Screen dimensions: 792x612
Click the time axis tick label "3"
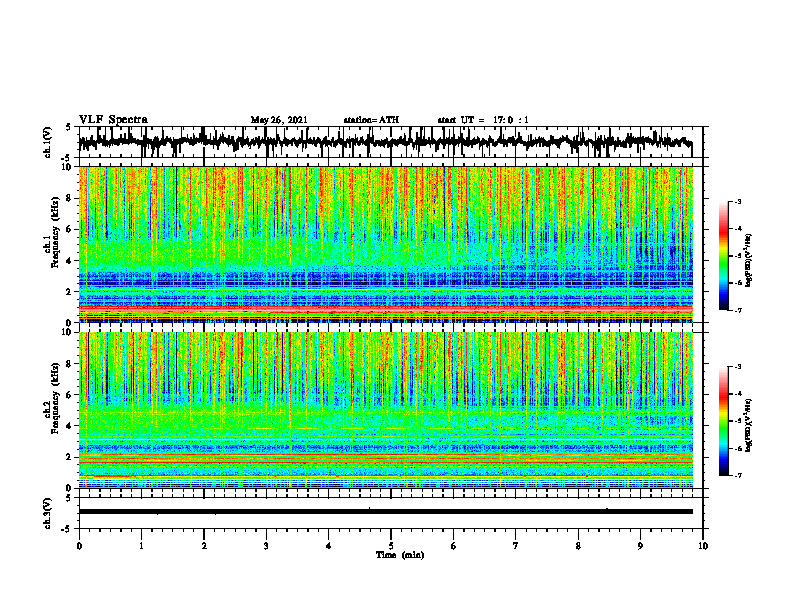pos(266,546)
